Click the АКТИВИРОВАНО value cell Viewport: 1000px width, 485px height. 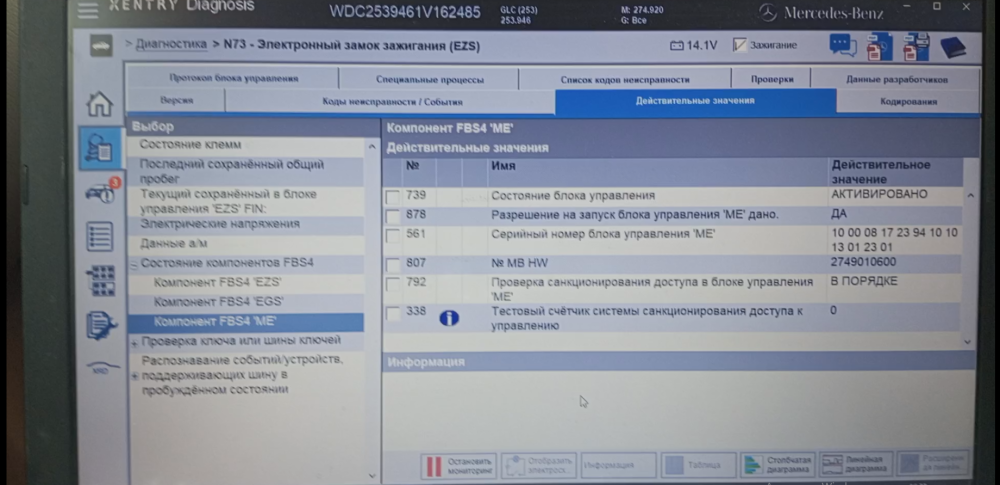coord(879,194)
